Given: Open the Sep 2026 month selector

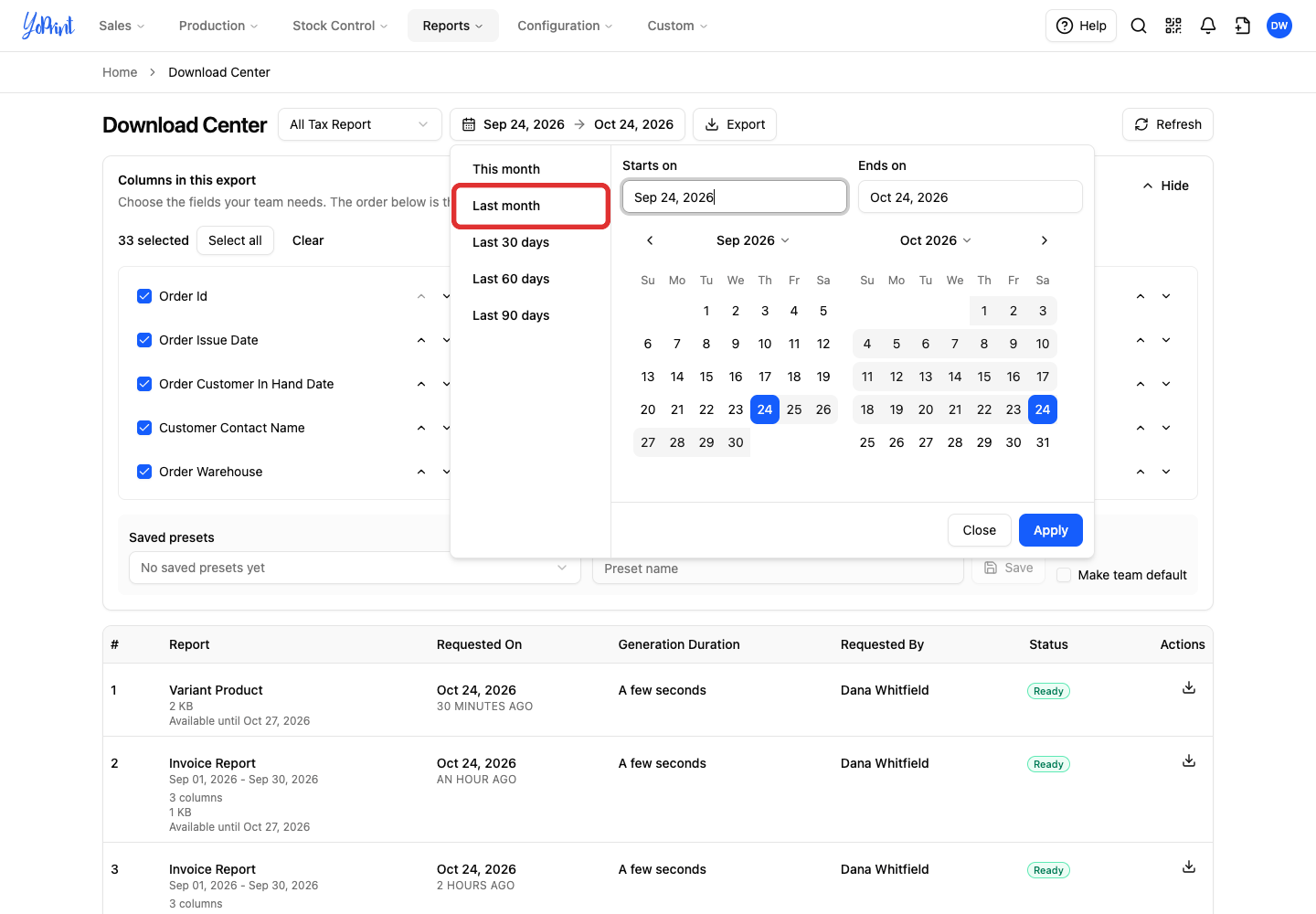Looking at the screenshot, I should pos(753,240).
